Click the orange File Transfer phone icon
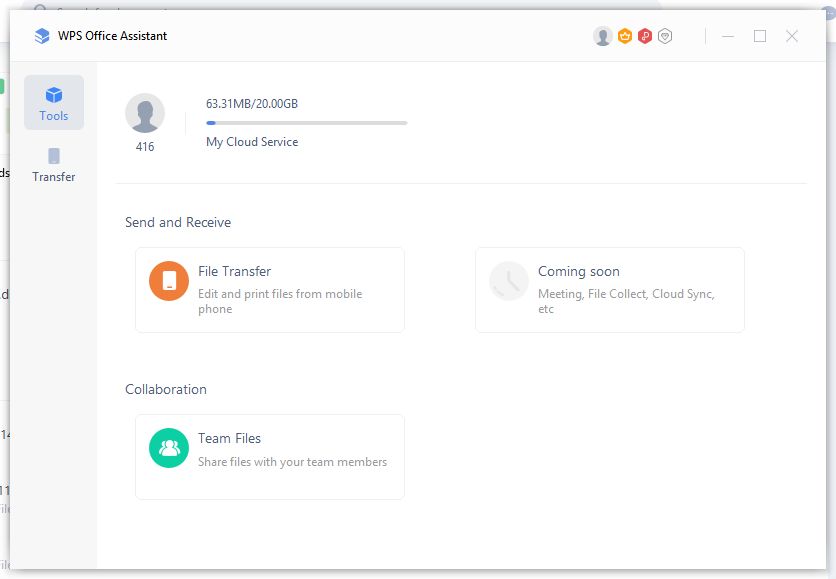Viewport: 836px width, 579px height. click(169, 281)
